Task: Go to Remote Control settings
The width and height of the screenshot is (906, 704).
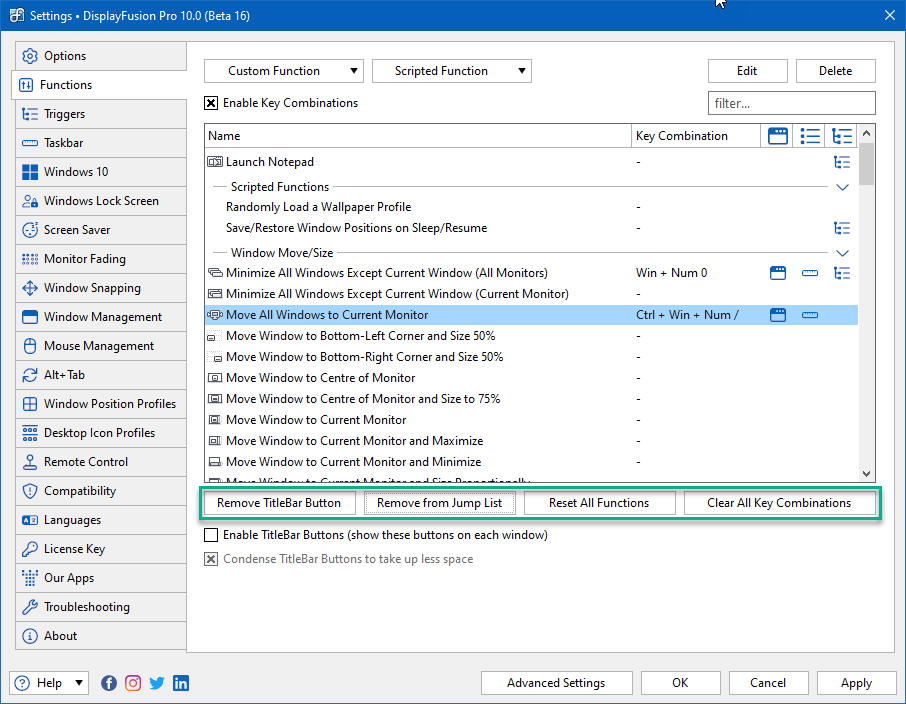Action: (101, 462)
